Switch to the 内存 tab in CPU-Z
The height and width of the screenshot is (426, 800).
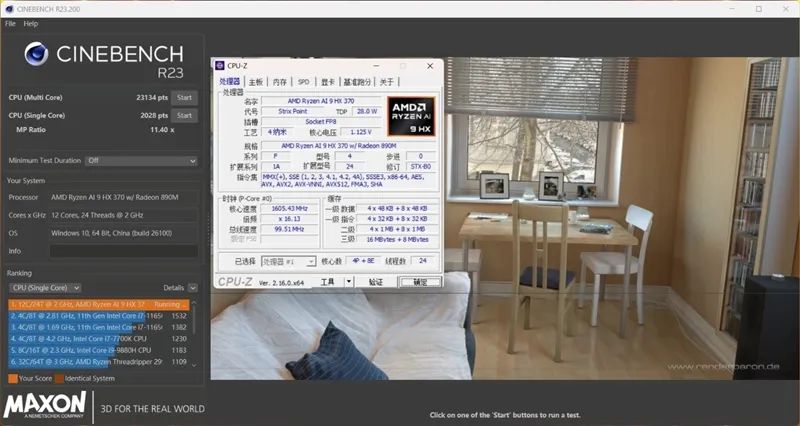(280, 81)
